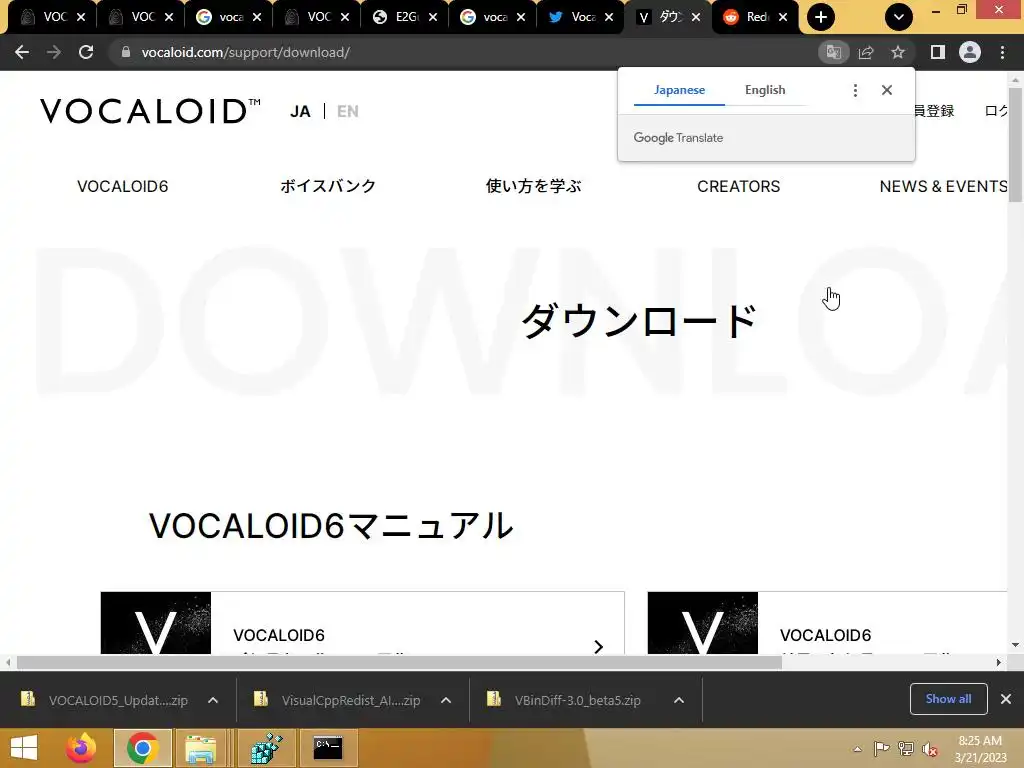Open the VOCALOID6 navigation menu item

[x=123, y=186]
